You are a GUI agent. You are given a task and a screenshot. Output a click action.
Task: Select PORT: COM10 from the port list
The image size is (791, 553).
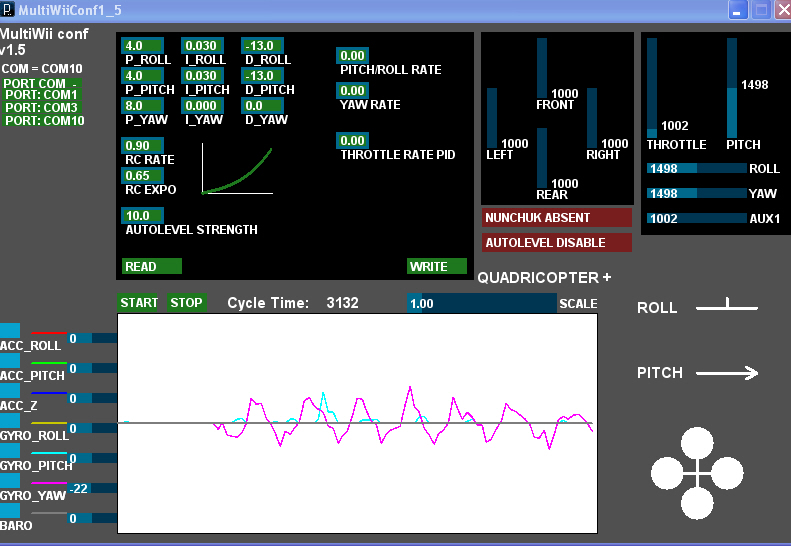[44, 121]
